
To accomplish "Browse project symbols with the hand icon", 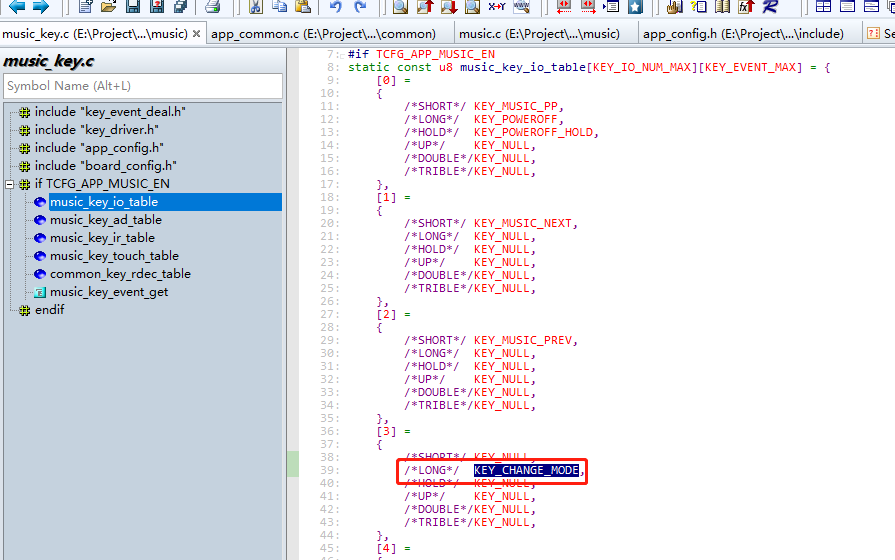I will point(675,6).
